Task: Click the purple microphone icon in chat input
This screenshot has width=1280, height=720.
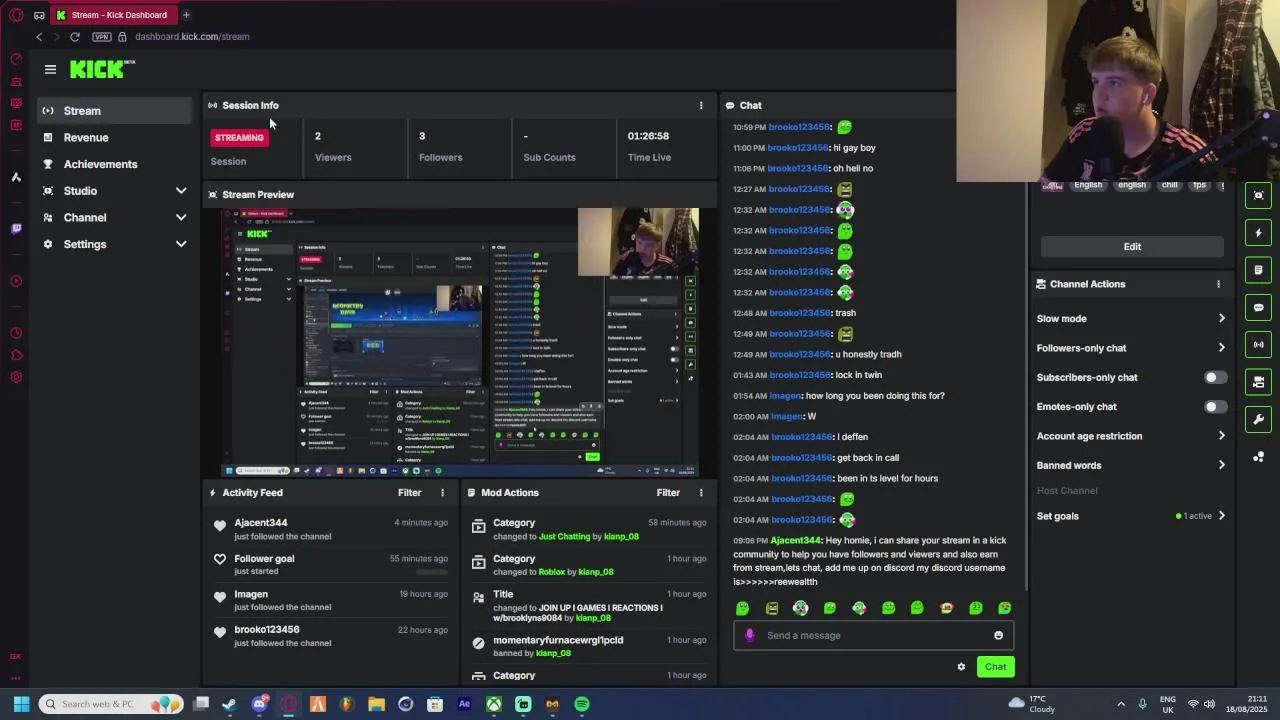Action: click(x=750, y=635)
